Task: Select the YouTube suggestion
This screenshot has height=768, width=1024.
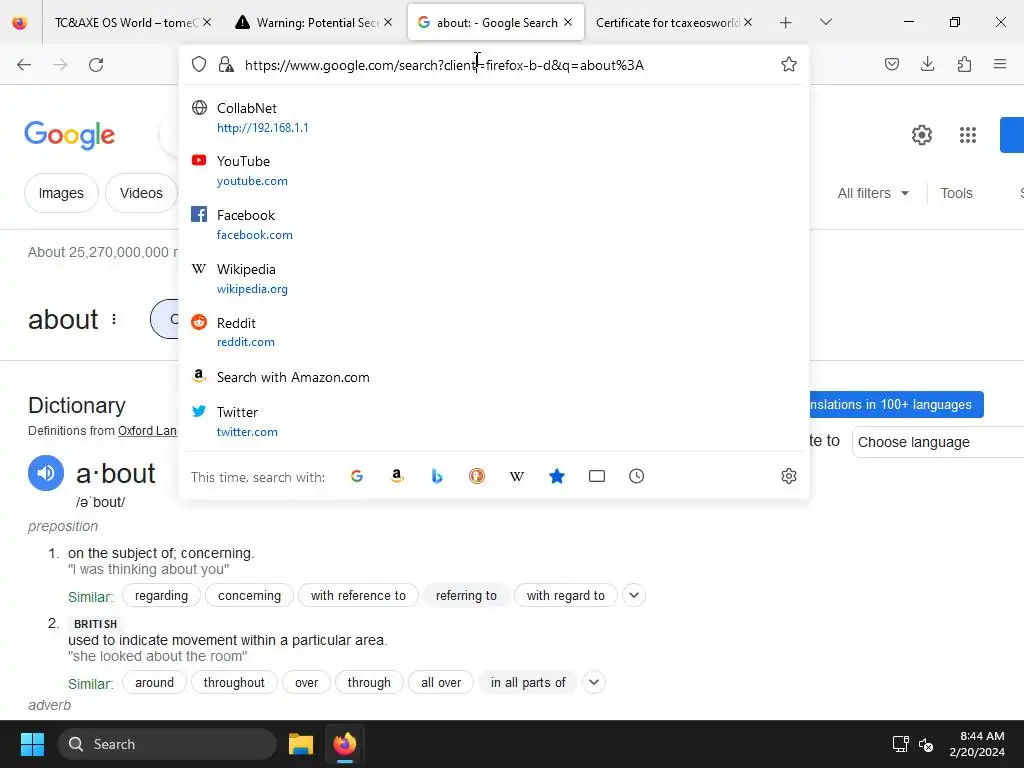Action: click(494, 170)
